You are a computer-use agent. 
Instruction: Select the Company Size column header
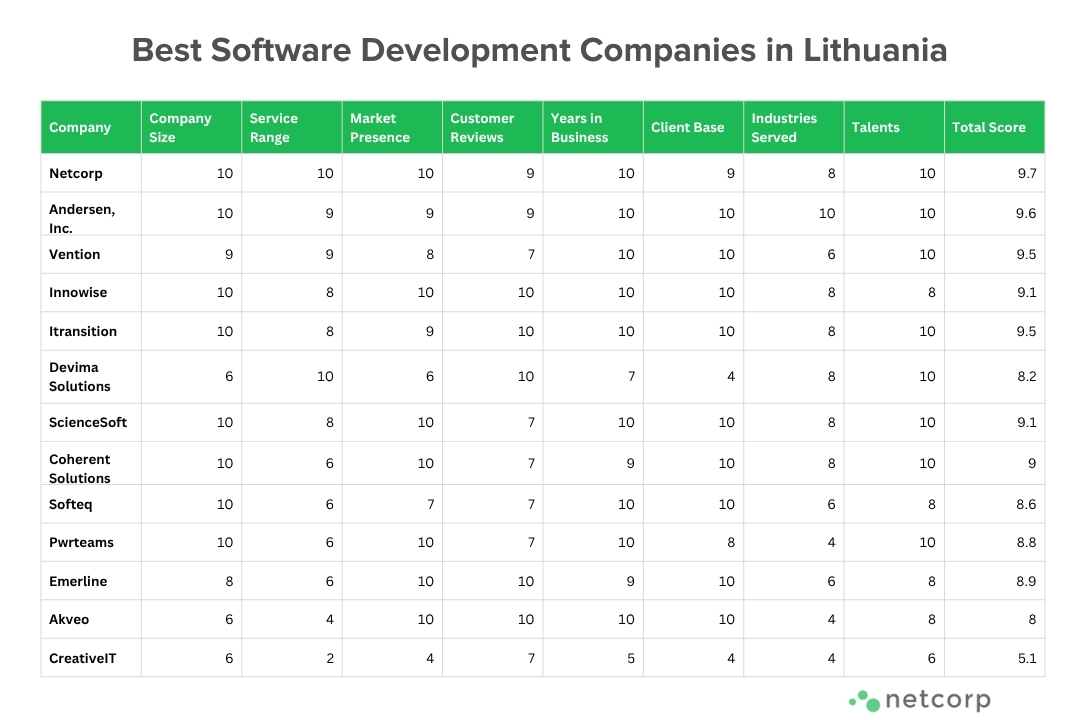pyautogui.click(x=191, y=127)
